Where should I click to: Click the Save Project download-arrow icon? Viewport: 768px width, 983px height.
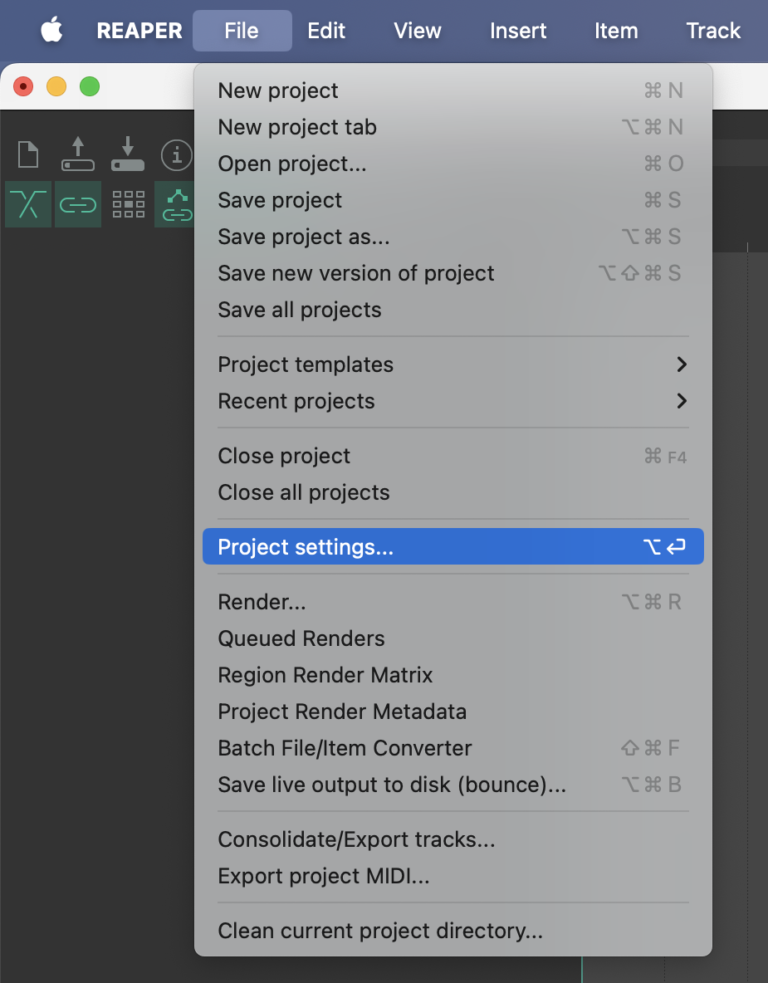click(128, 154)
